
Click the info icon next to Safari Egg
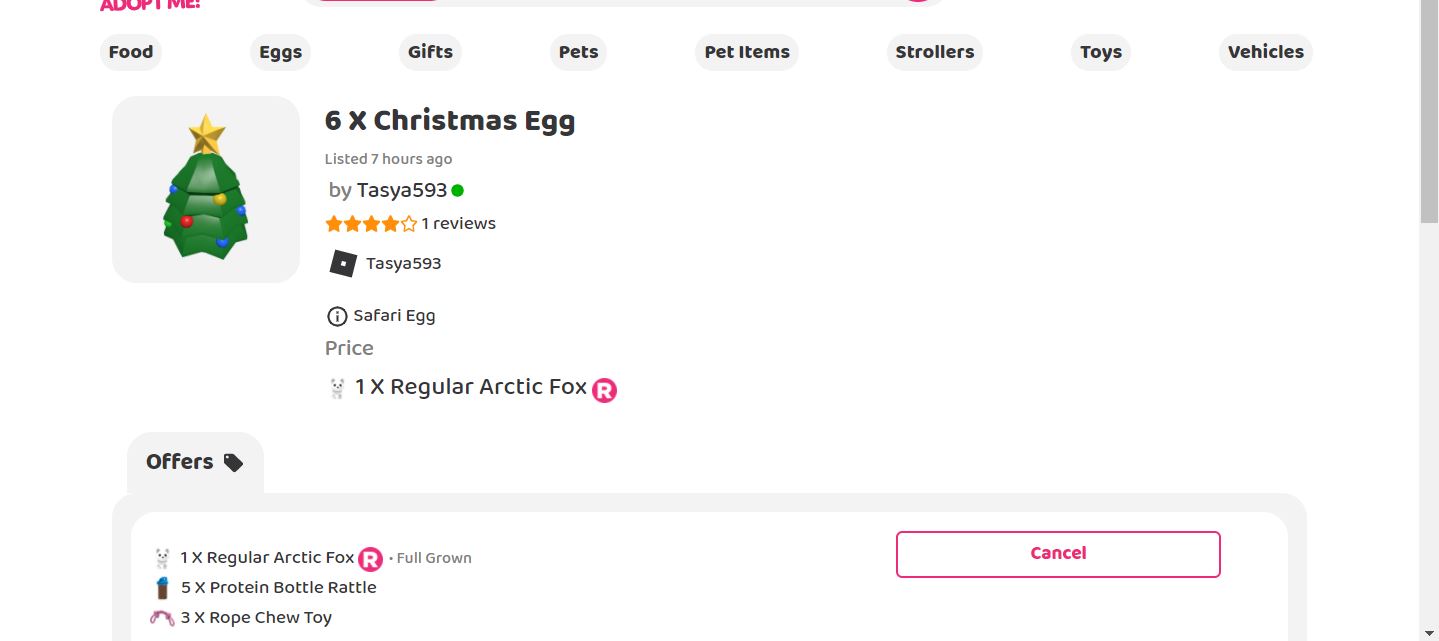[337, 316]
